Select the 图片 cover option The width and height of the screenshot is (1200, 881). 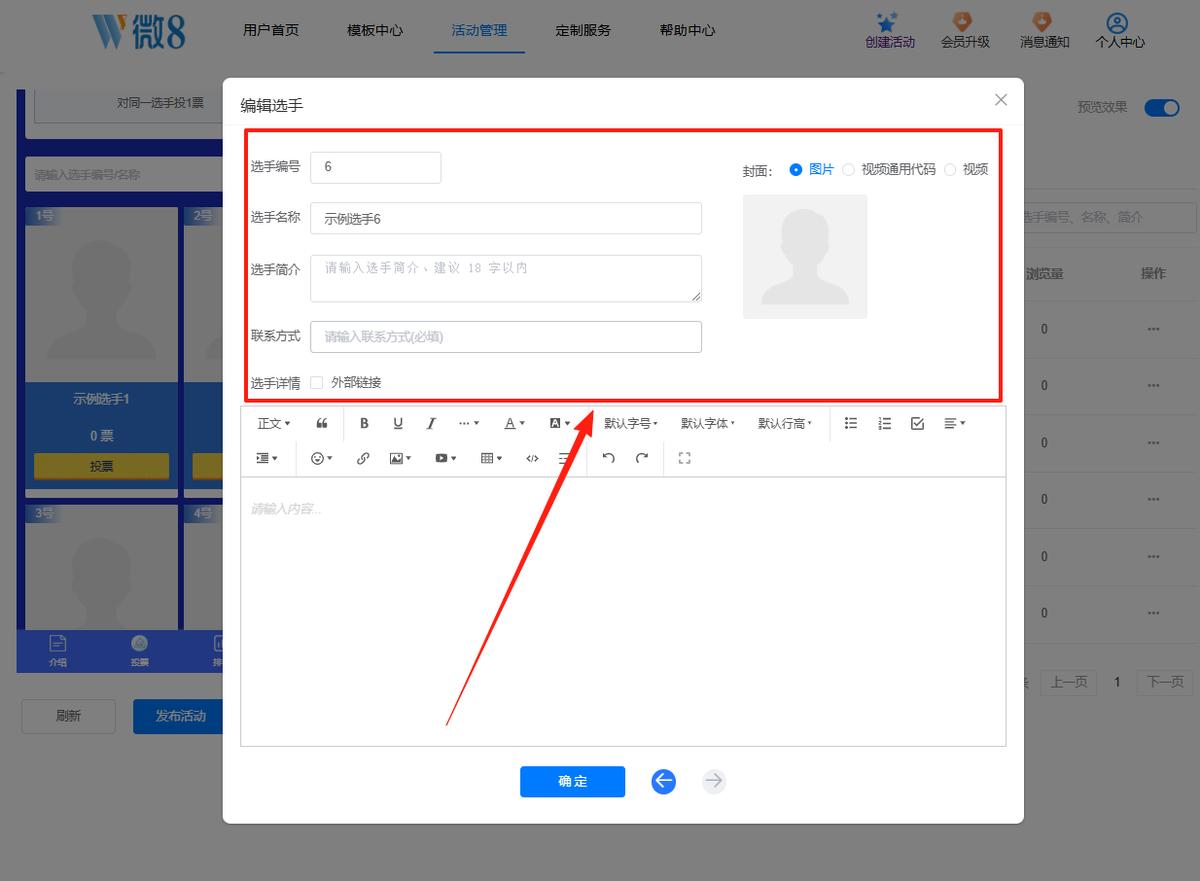point(811,170)
